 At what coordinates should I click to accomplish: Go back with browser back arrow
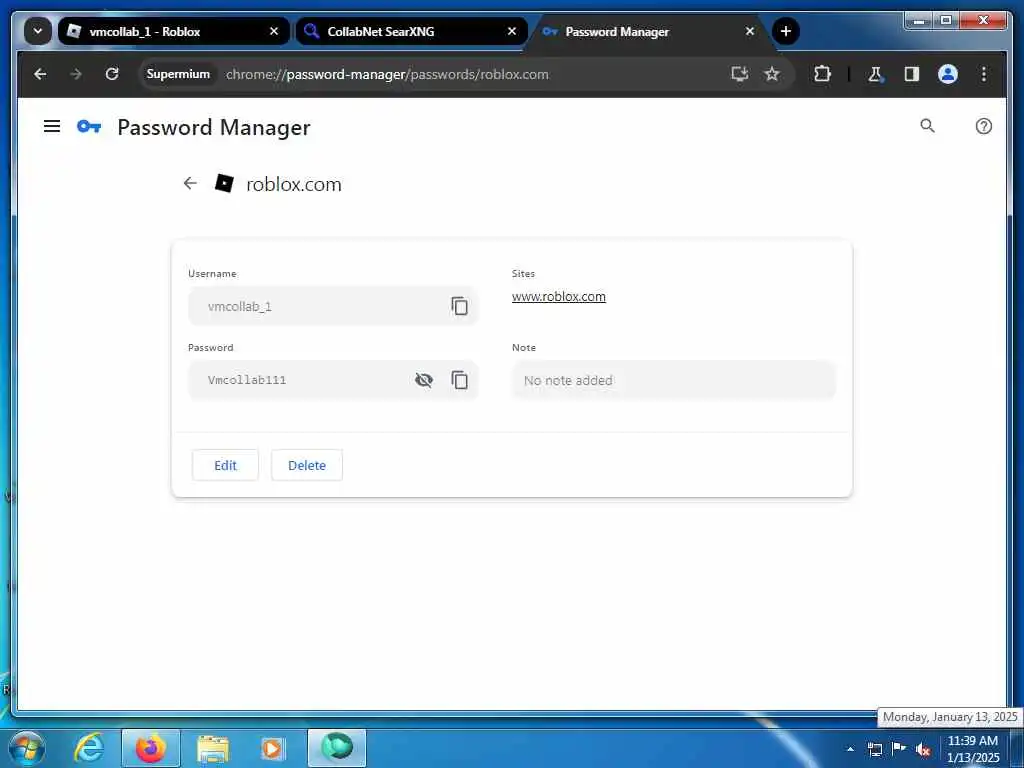(x=40, y=74)
